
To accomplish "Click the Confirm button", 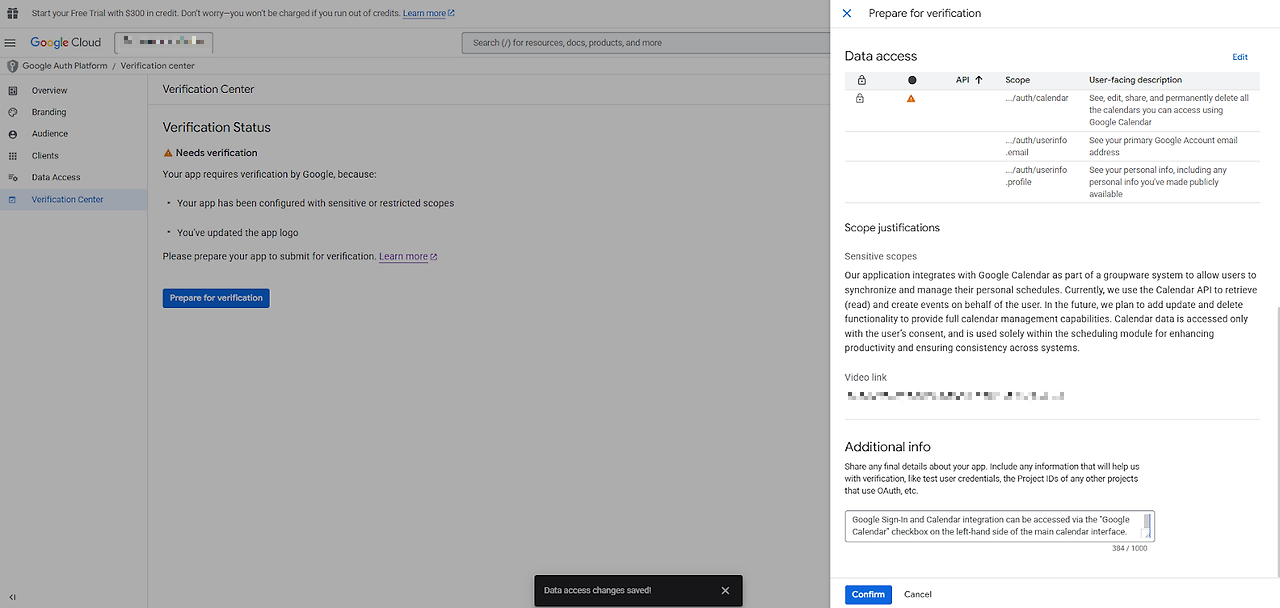I will pyautogui.click(x=868, y=594).
